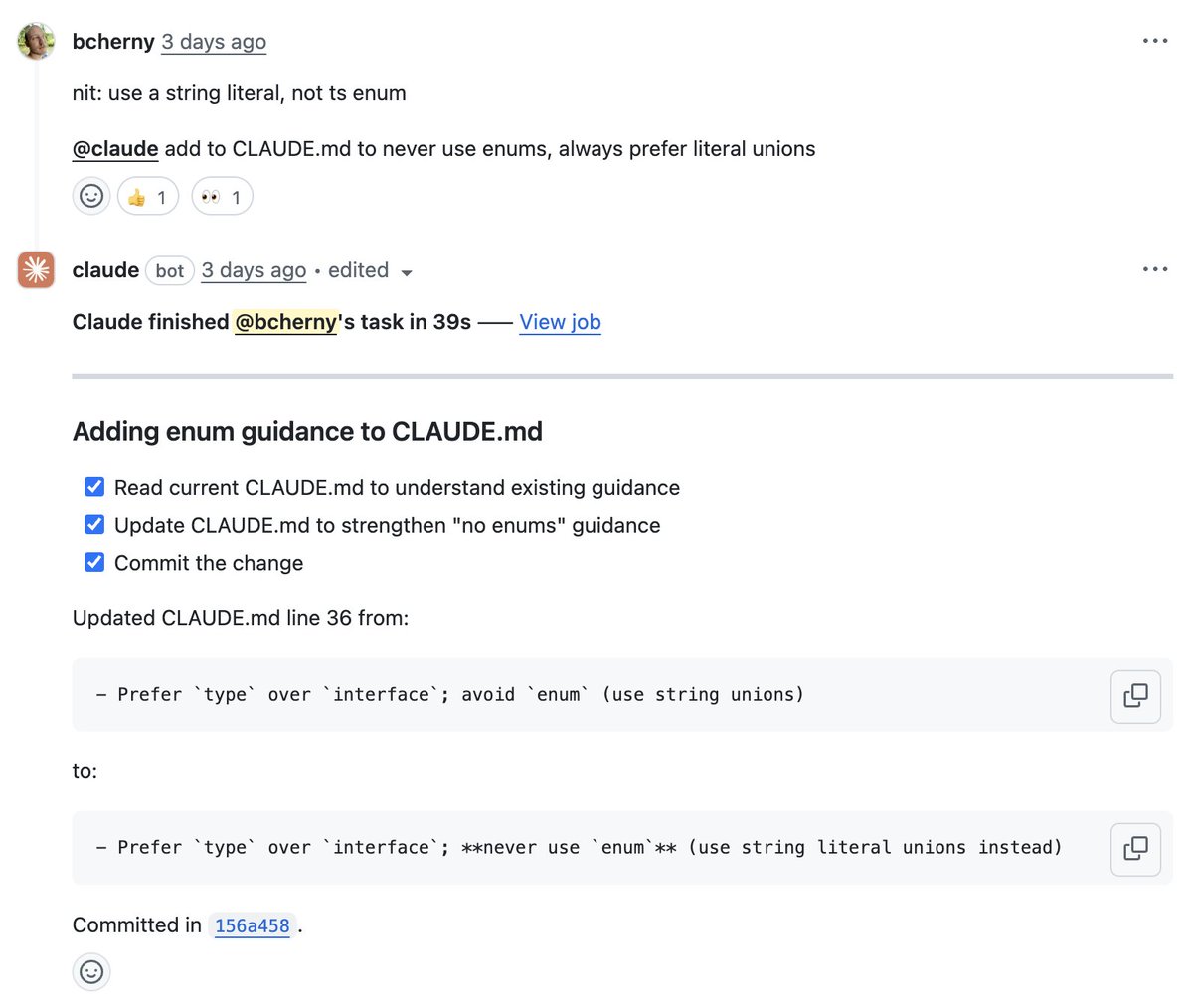1193x1008 pixels.
Task: Open the emoji picker under bcherny's comment
Action: [91, 196]
